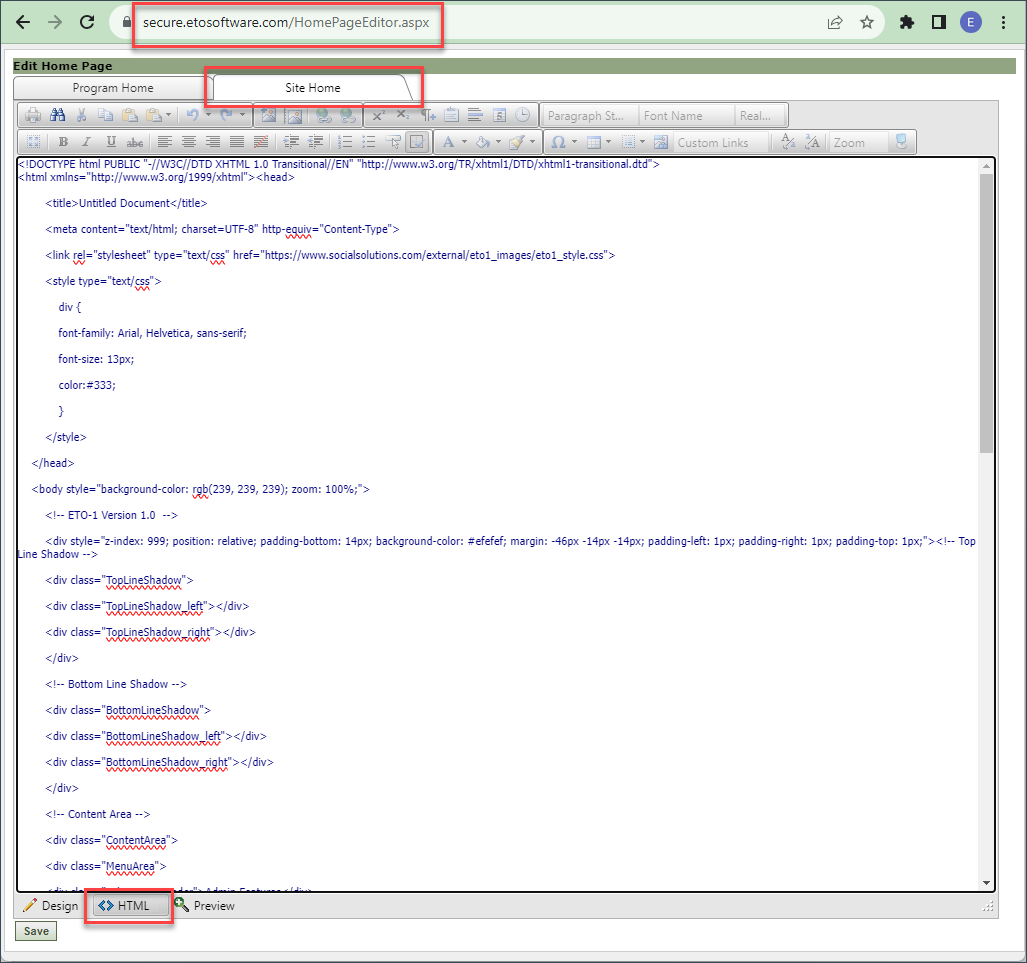Click the editor vertical scrollbar thumb

point(986,314)
